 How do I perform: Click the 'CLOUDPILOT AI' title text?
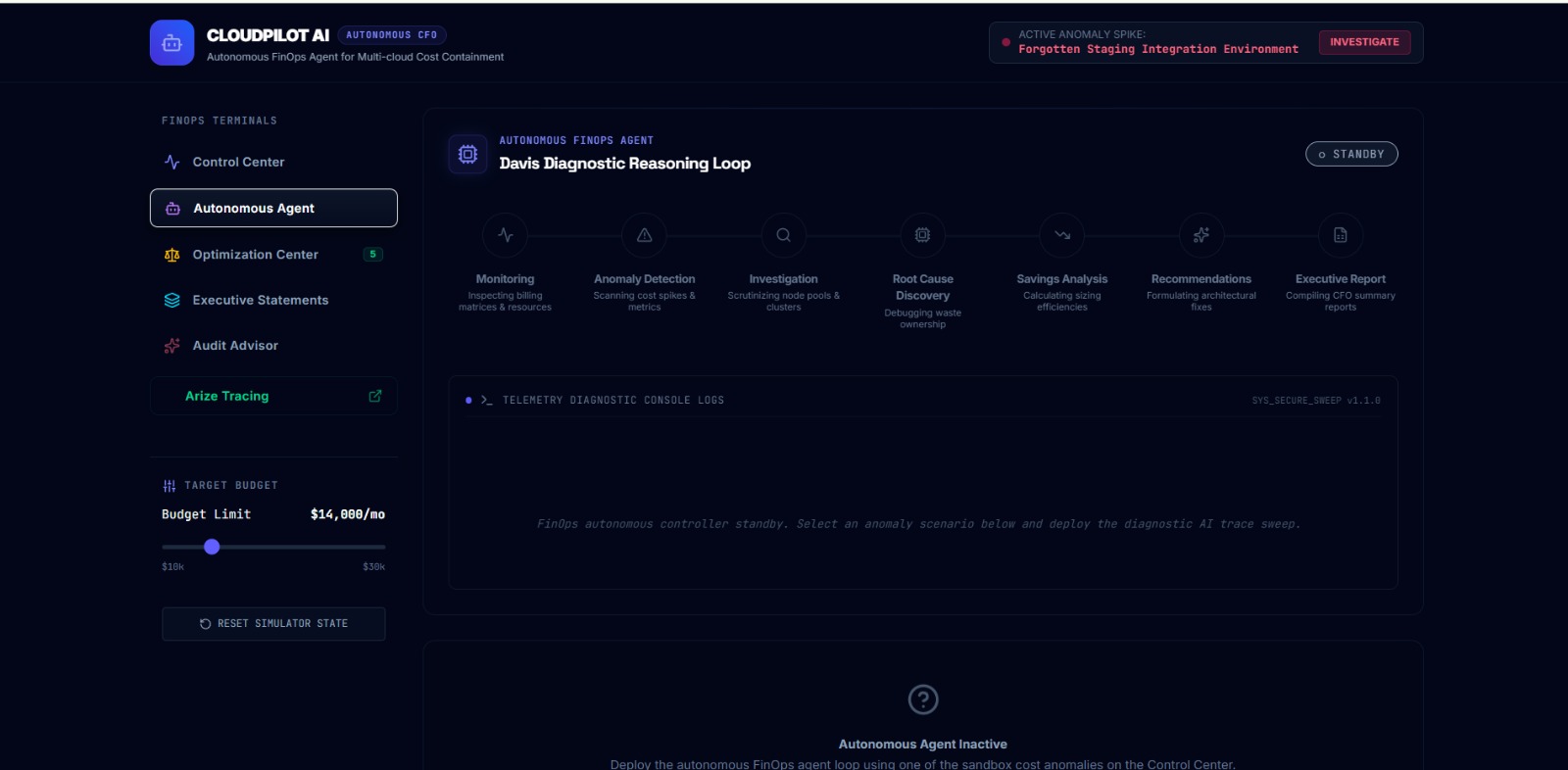click(x=268, y=35)
